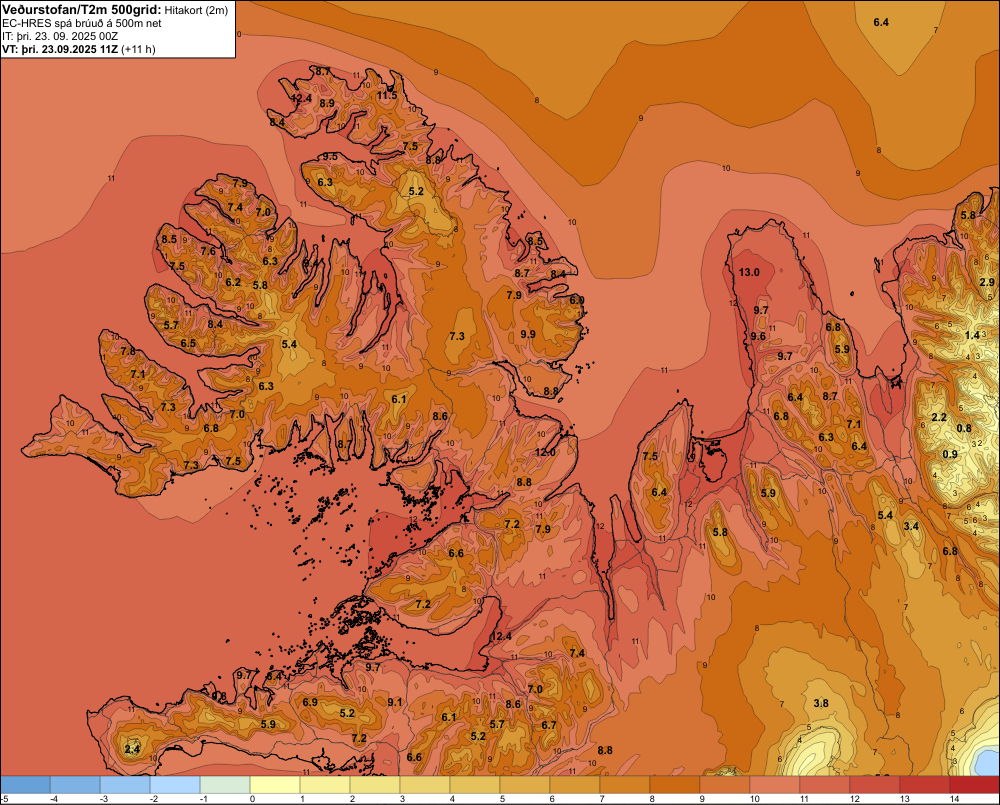Click the (+11 h) forecast offset
Image resolution: width=1000 pixels, height=805 pixels.
[138, 49]
